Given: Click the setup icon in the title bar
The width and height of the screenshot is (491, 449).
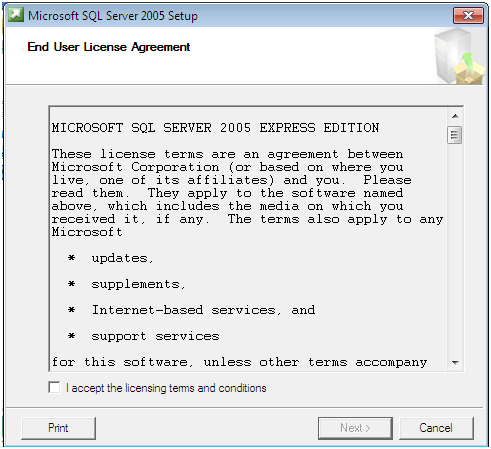Looking at the screenshot, I should 16,15.
